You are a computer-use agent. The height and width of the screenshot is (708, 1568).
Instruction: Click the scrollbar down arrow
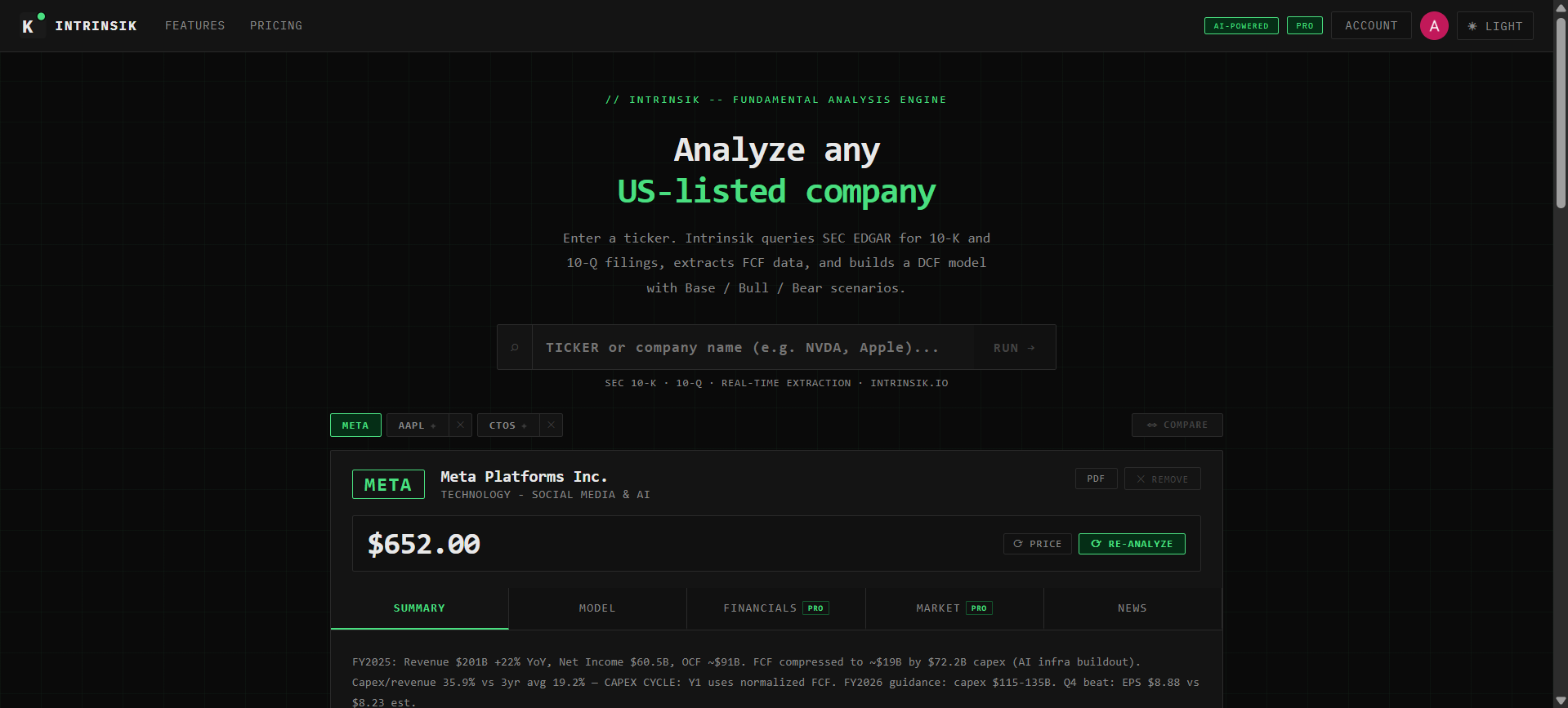[1561, 701]
